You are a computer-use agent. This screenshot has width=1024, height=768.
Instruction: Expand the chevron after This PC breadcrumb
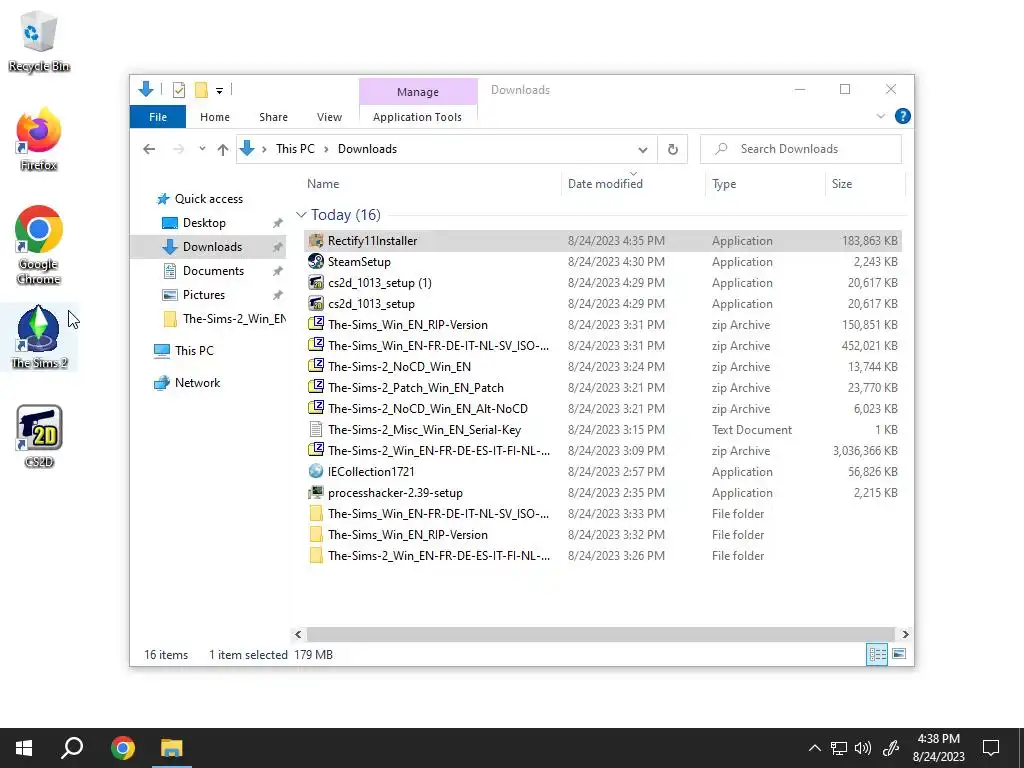326,149
